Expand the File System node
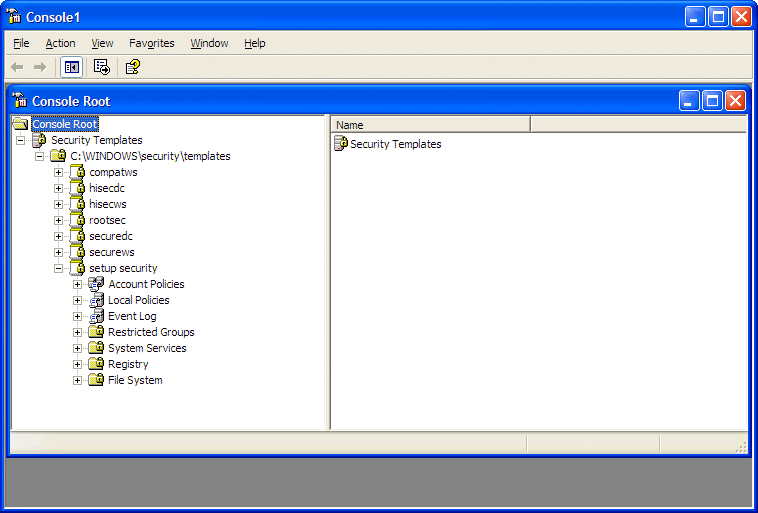 [77, 380]
